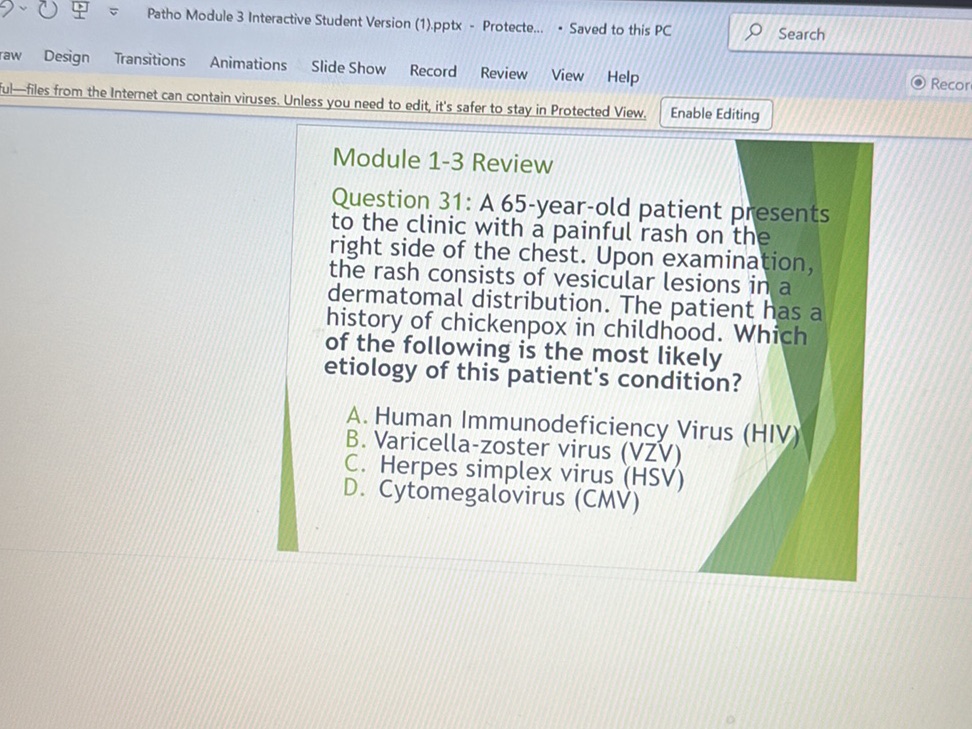
Task: Open Customize Quick Access Toolbar dropdown
Action: 113,13
